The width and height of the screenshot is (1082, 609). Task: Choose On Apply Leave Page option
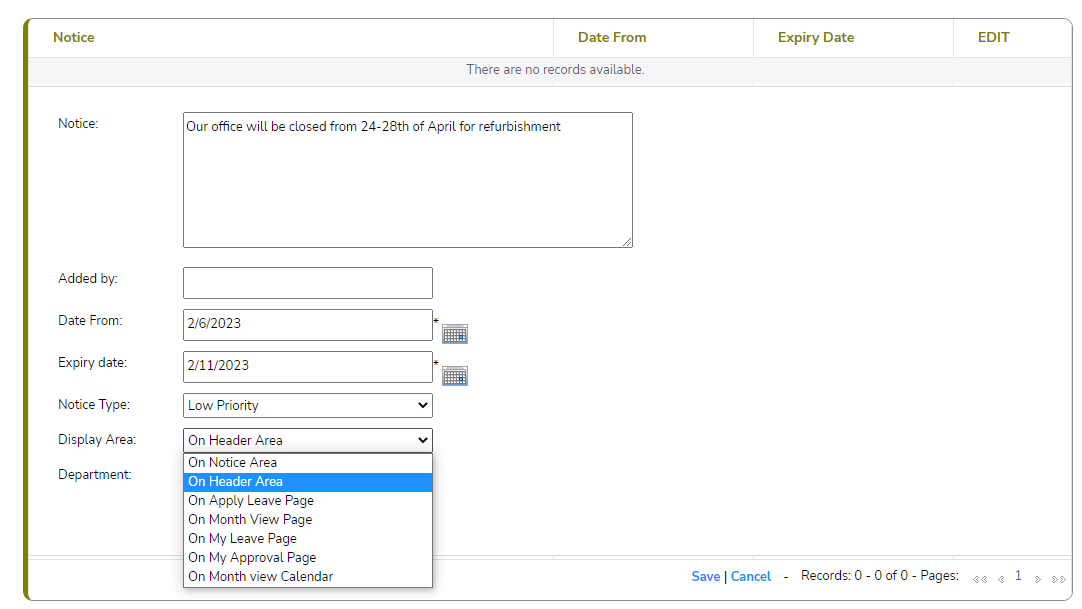[x=308, y=500]
